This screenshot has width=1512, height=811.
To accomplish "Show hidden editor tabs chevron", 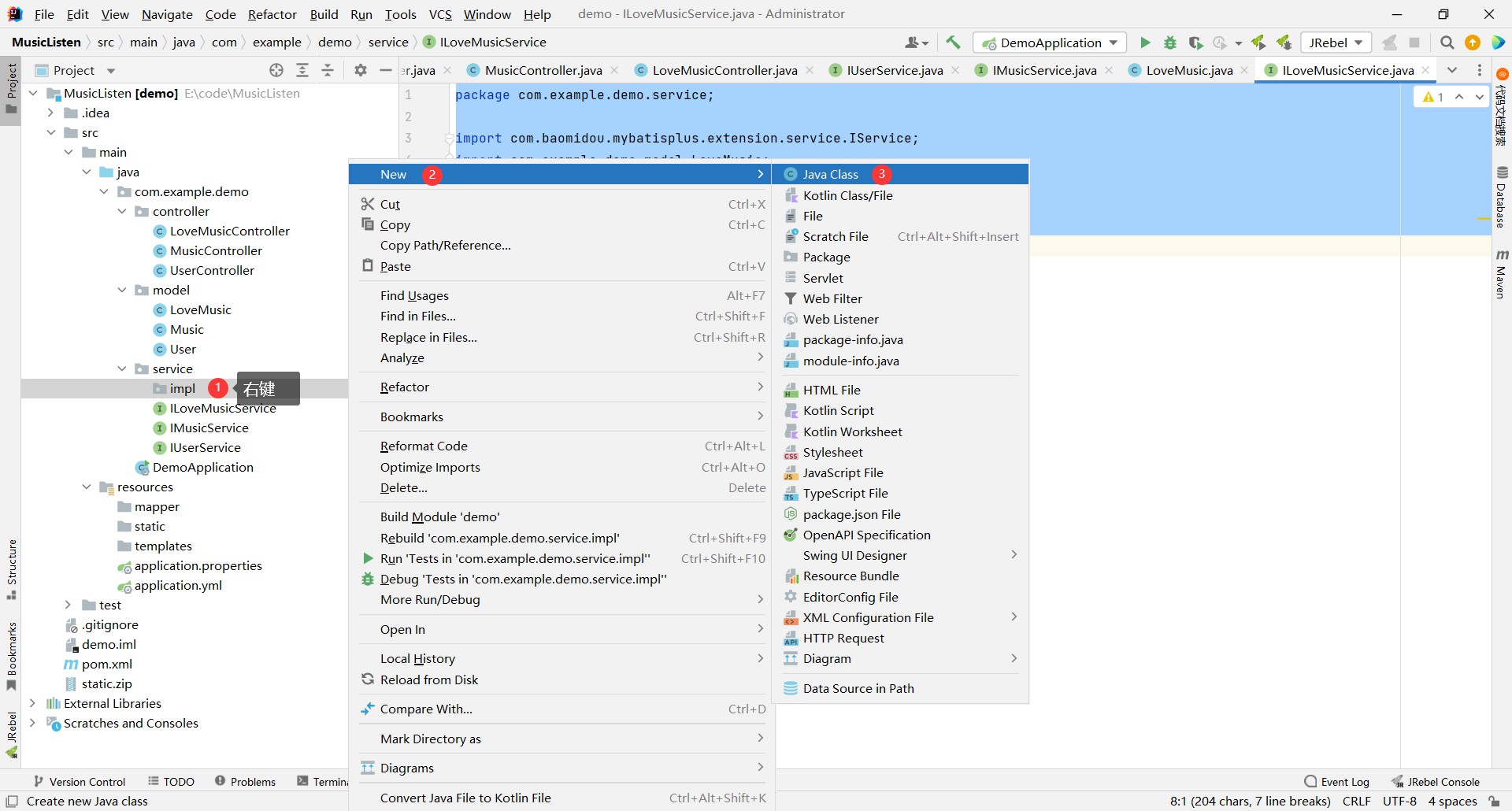I will (x=1452, y=70).
